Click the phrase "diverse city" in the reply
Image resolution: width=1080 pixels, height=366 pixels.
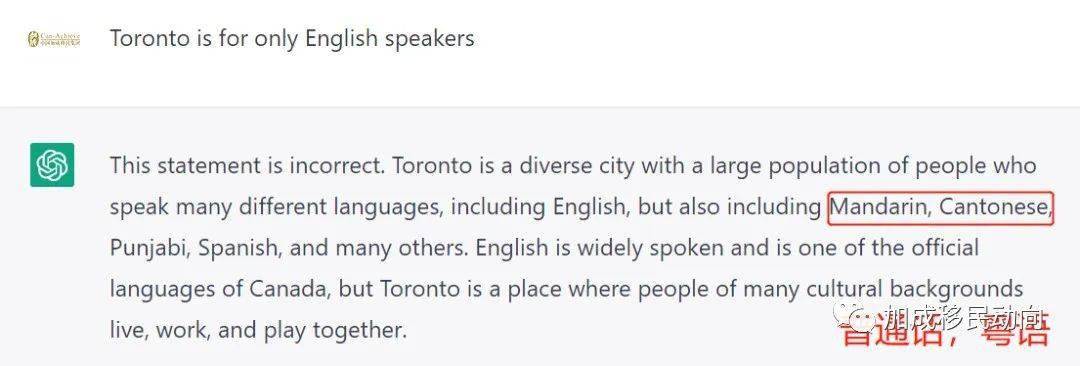pos(577,166)
